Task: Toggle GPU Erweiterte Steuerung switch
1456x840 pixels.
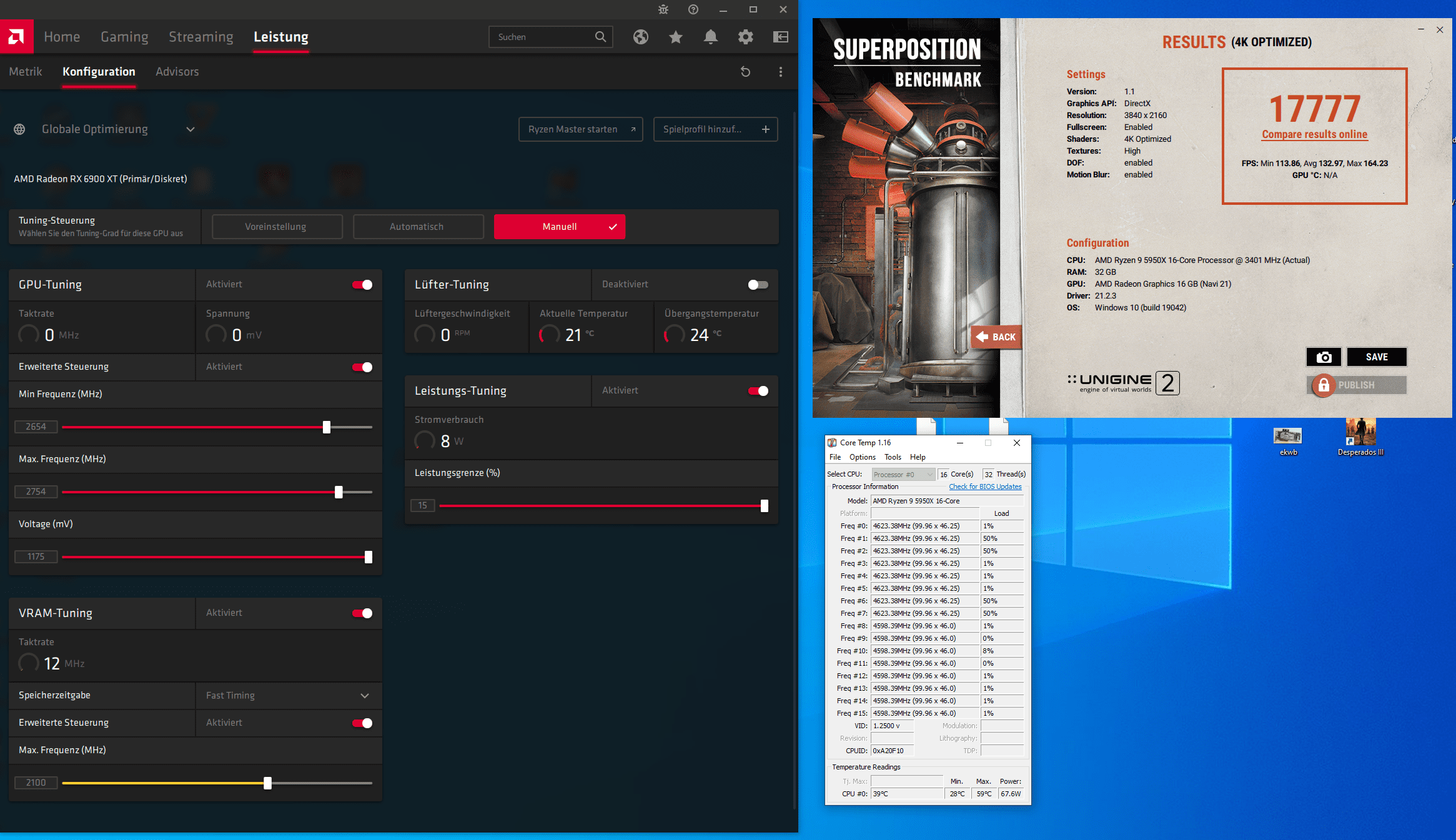Action: tap(362, 367)
